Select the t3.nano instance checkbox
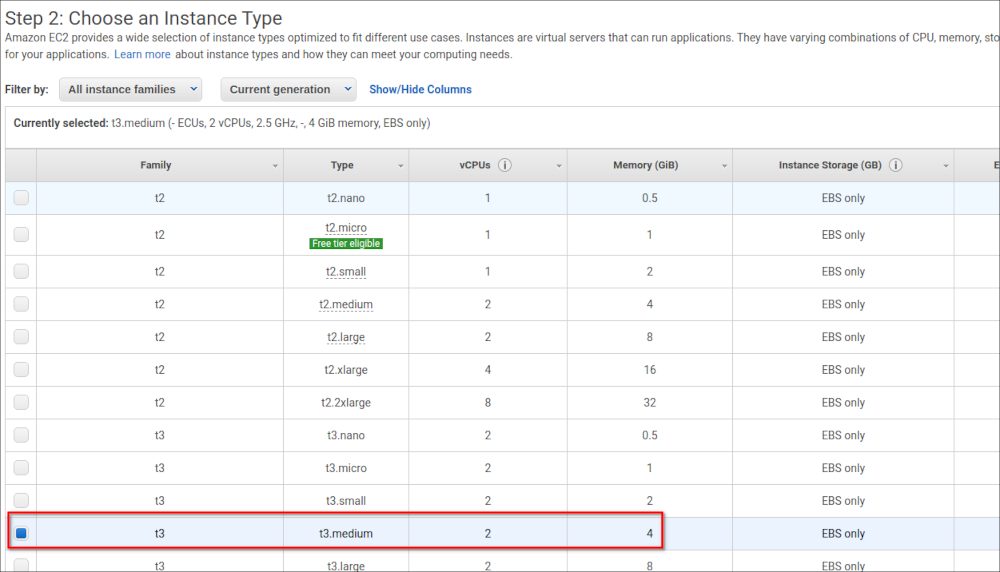The image size is (1000, 572). click(21, 435)
